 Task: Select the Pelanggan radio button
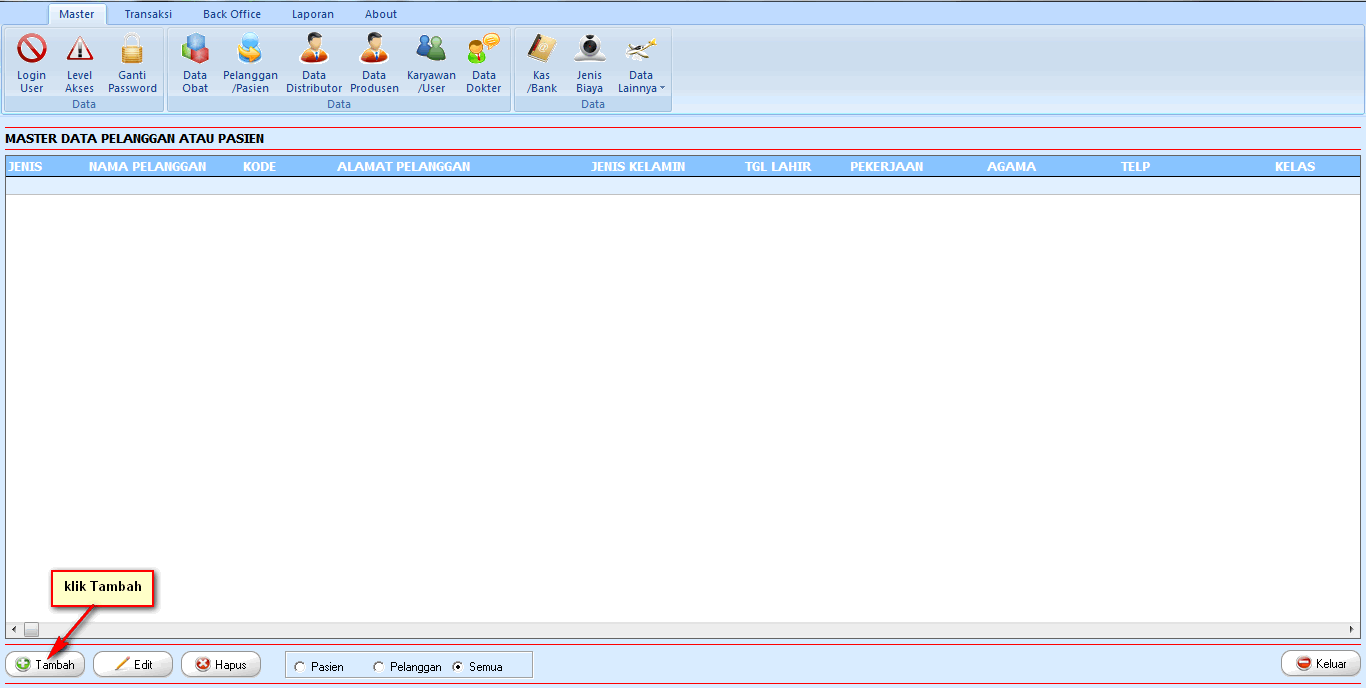tap(379, 667)
